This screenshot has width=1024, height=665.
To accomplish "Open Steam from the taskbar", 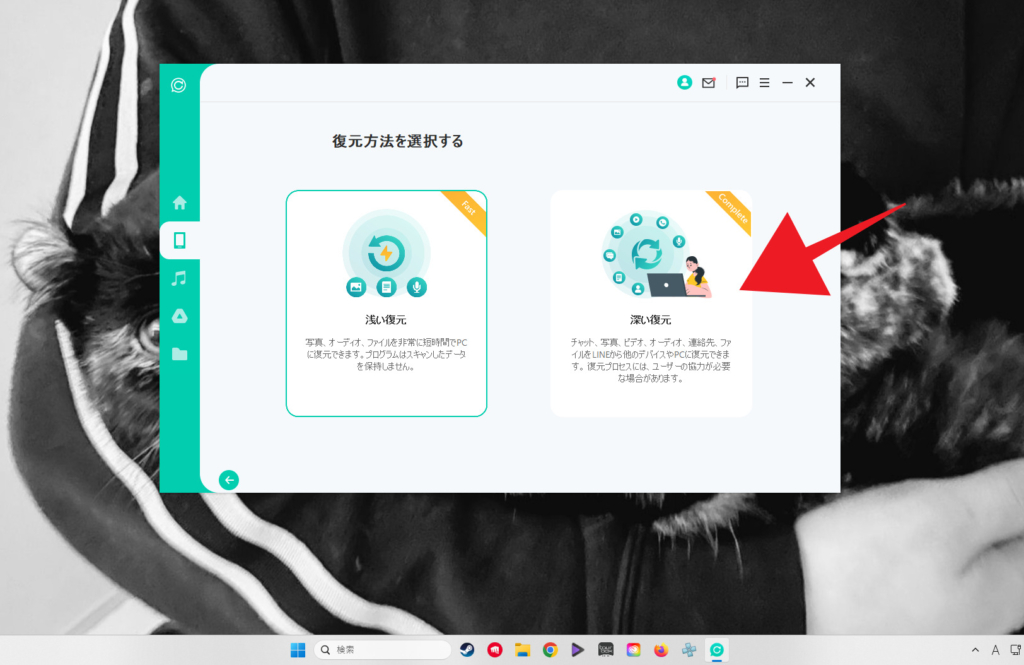I will click(467, 650).
